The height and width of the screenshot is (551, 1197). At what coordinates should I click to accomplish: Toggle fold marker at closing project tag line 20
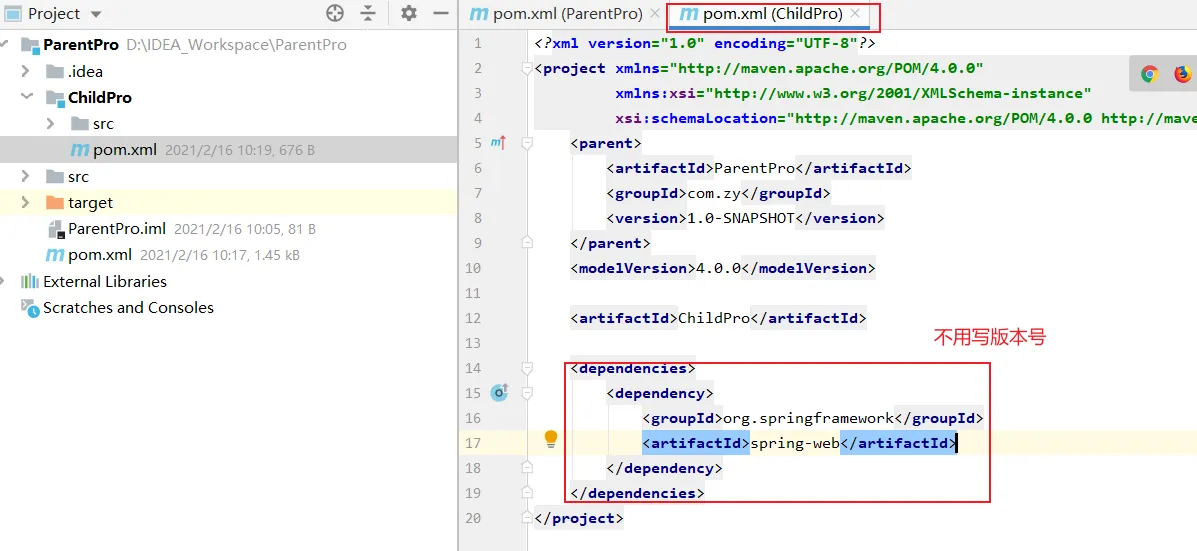click(526, 518)
